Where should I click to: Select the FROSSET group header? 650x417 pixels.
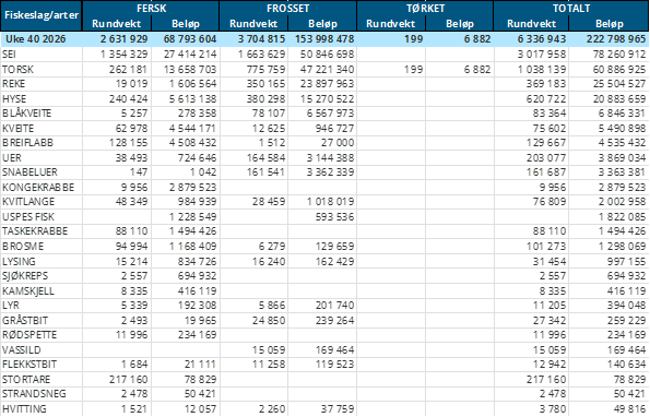tap(288, 8)
